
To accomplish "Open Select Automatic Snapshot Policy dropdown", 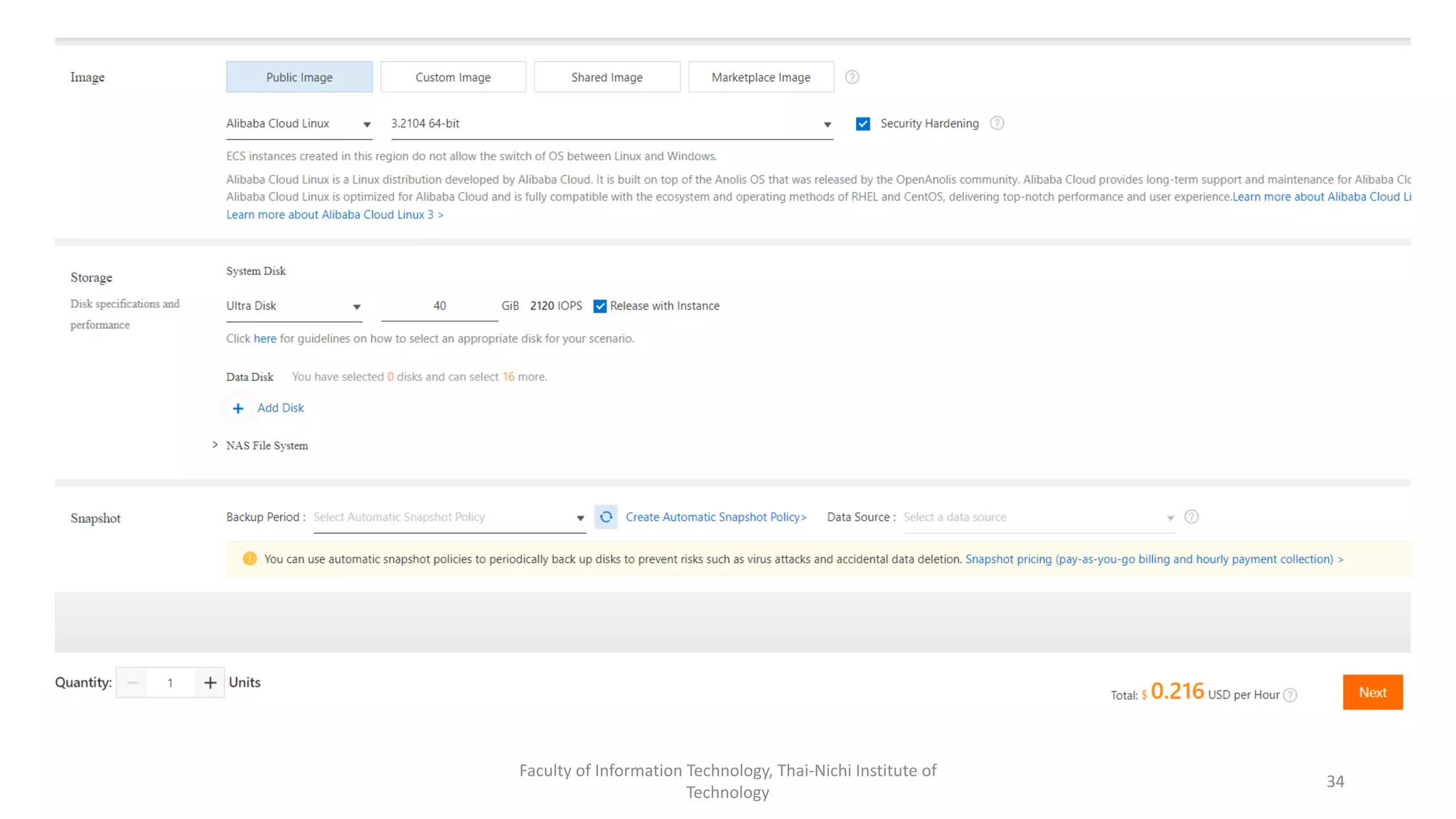I will click(x=449, y=517).
